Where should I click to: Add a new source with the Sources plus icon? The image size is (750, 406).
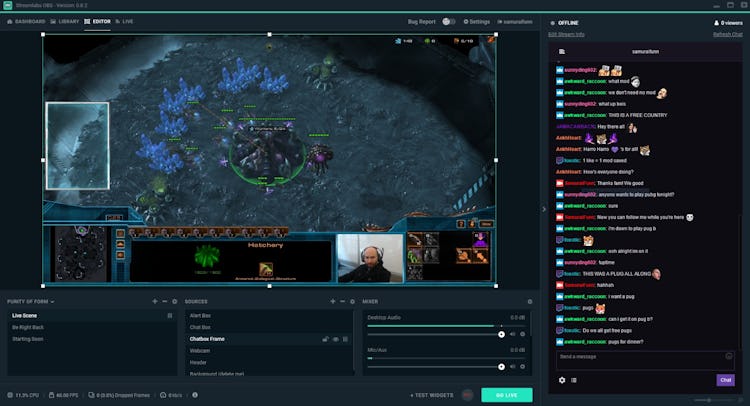332,302
